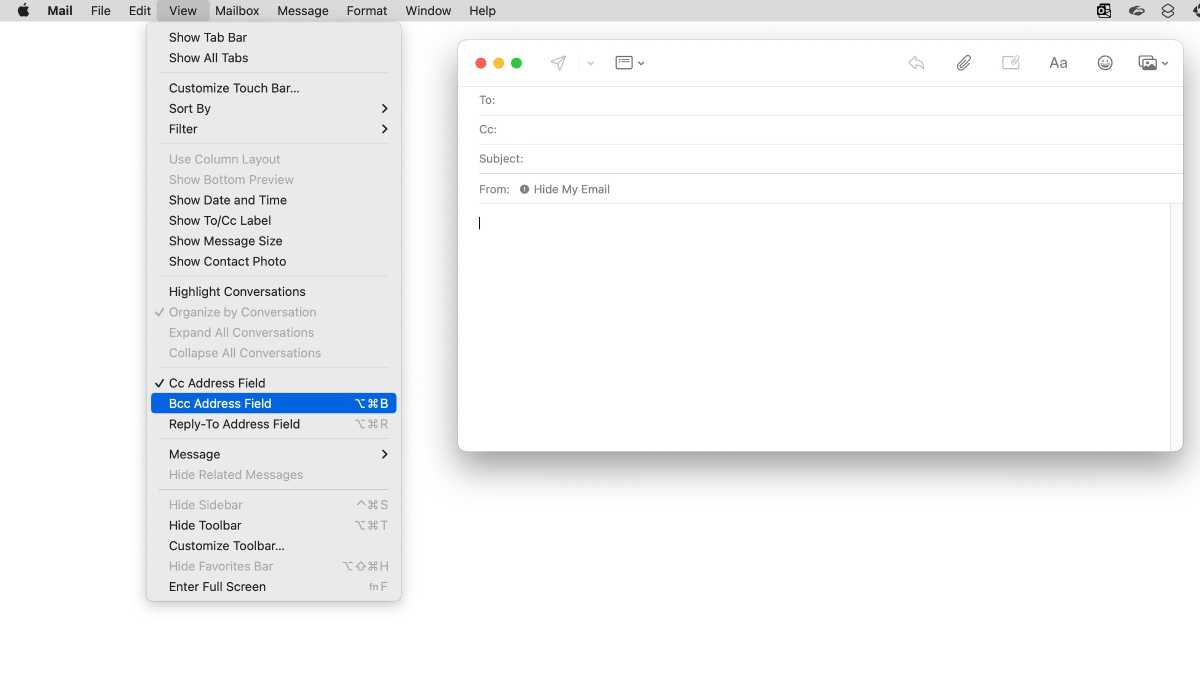The height and width of the screenshot is (675, 1200).
Task: Zoom the compose window green button
Action: (x=517, y=63)
